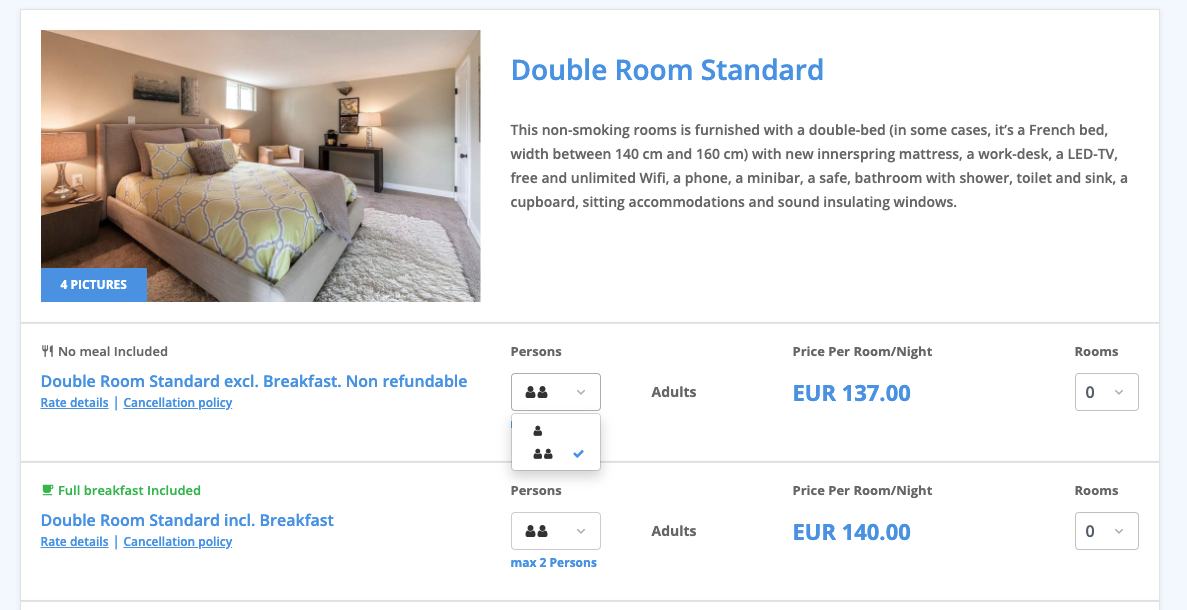The image size is (1187, 610).
Task: View Cancellation policy for the non-refundable rate
Action: click(x=178, y=403)
